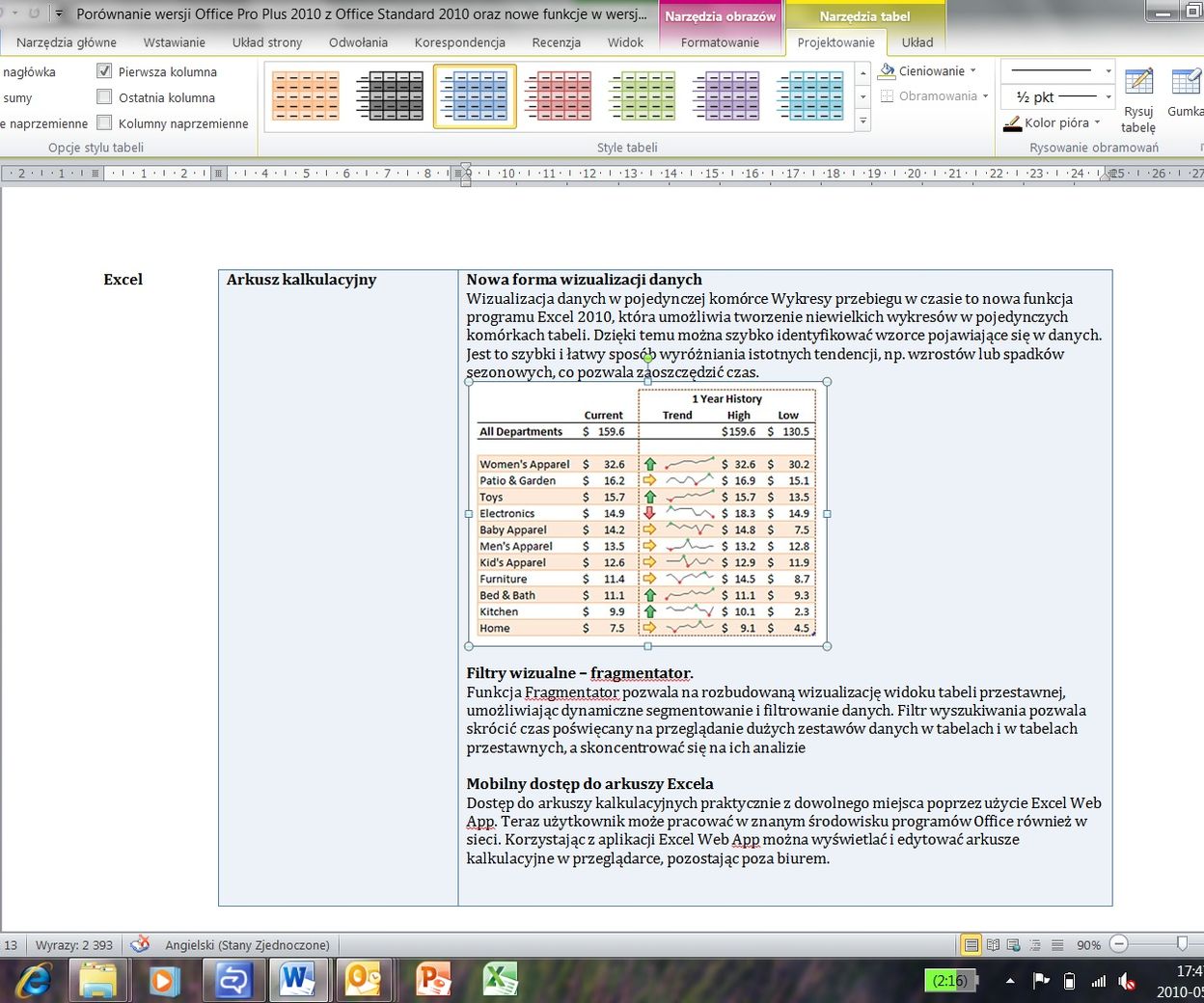1204x1003 pixels.
Task: Open Outlook from taskbar
Action: (363, 981)
